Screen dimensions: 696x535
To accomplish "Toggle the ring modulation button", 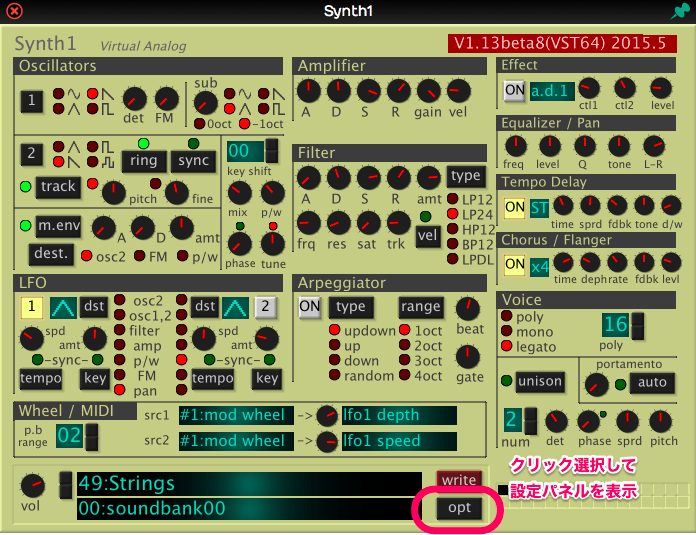I will 144,161.
